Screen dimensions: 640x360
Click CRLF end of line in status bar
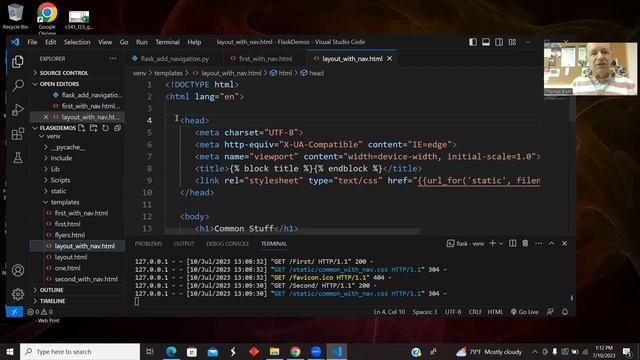pyautogui.click(x=475, y=312)
